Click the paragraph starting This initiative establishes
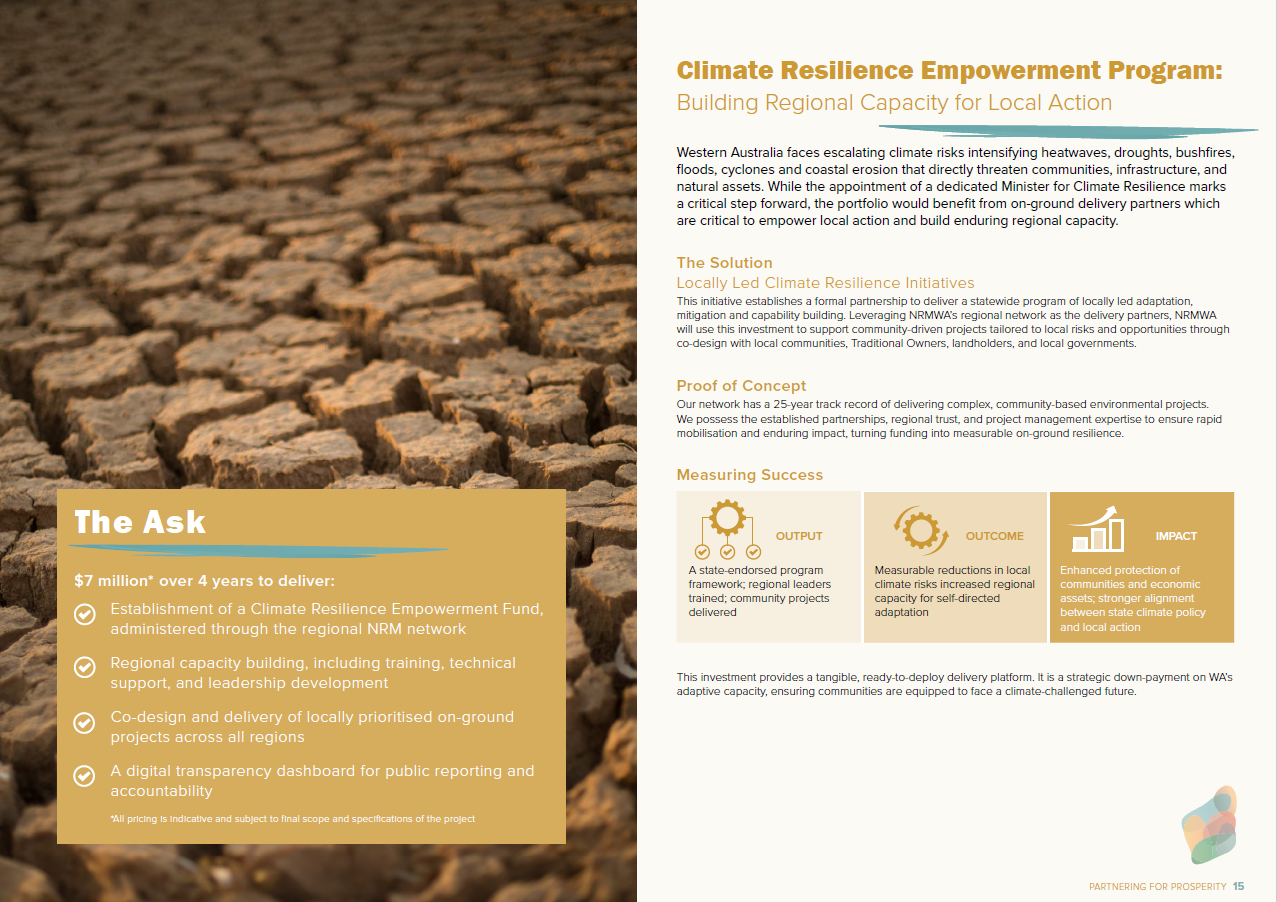The height and width of the screenshot is (902, 1277). (953, 322)
